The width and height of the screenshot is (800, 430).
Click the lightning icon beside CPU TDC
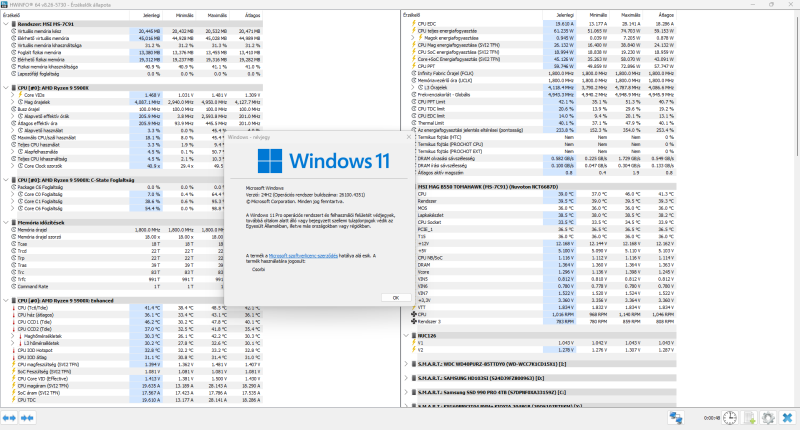pyautogui.click(x=14, y=400)
